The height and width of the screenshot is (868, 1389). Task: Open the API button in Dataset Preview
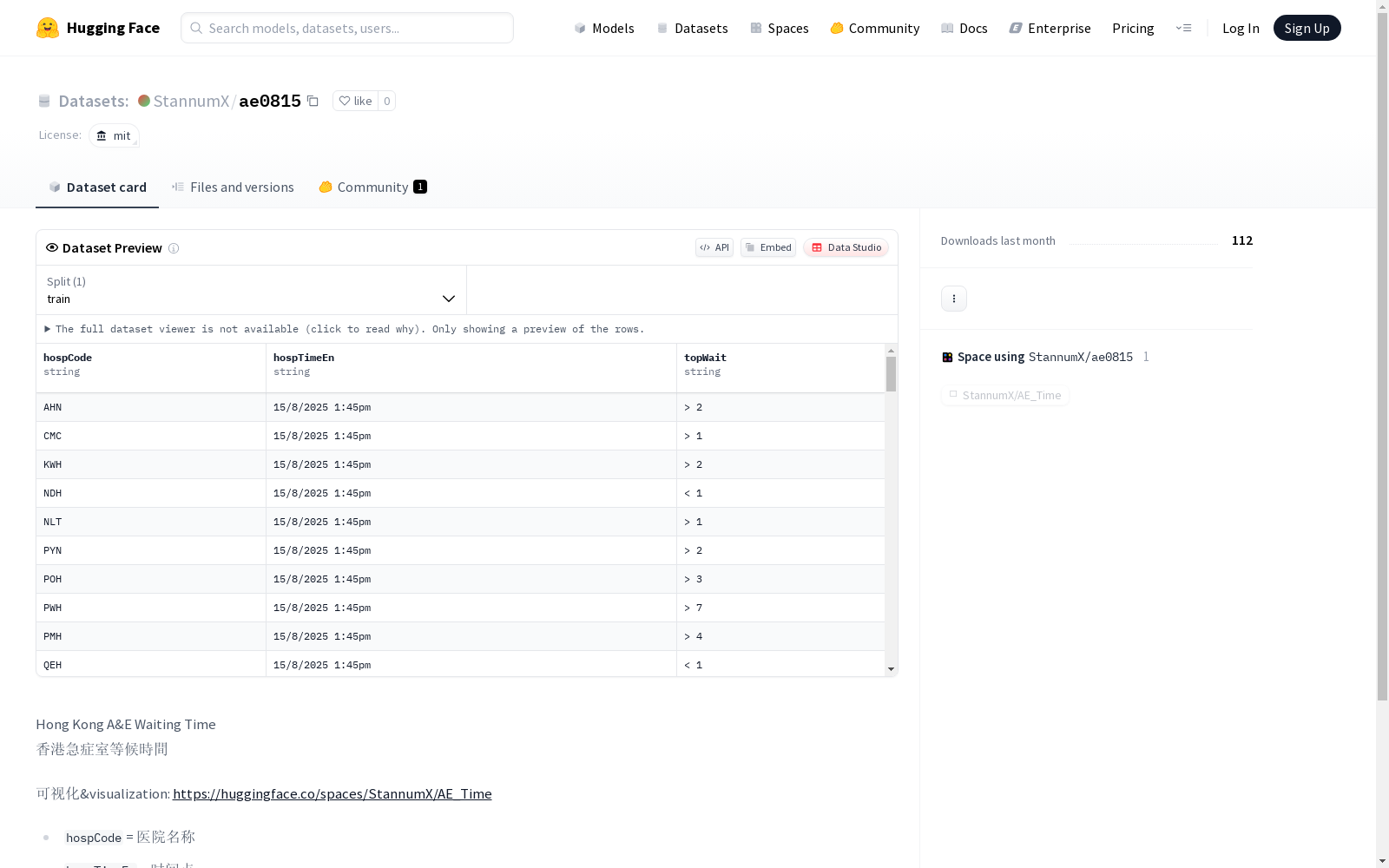714,247
